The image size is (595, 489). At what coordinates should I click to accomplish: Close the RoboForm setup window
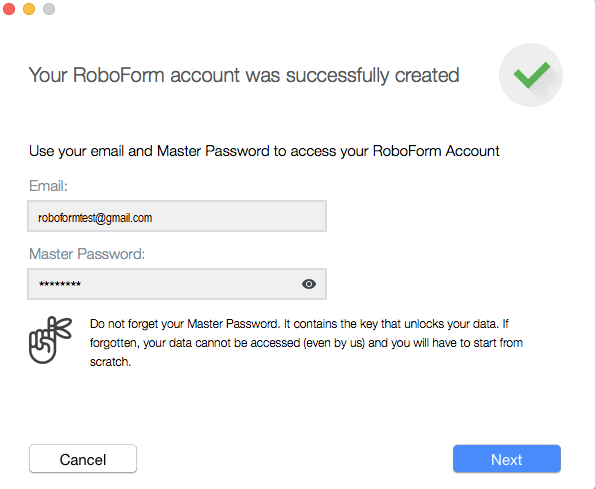9,9
